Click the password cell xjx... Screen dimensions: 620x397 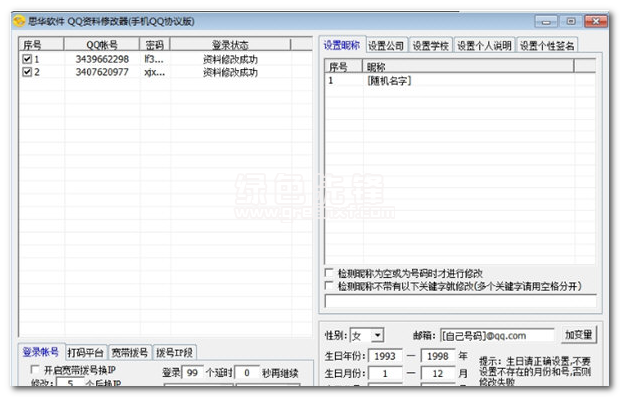155,72
